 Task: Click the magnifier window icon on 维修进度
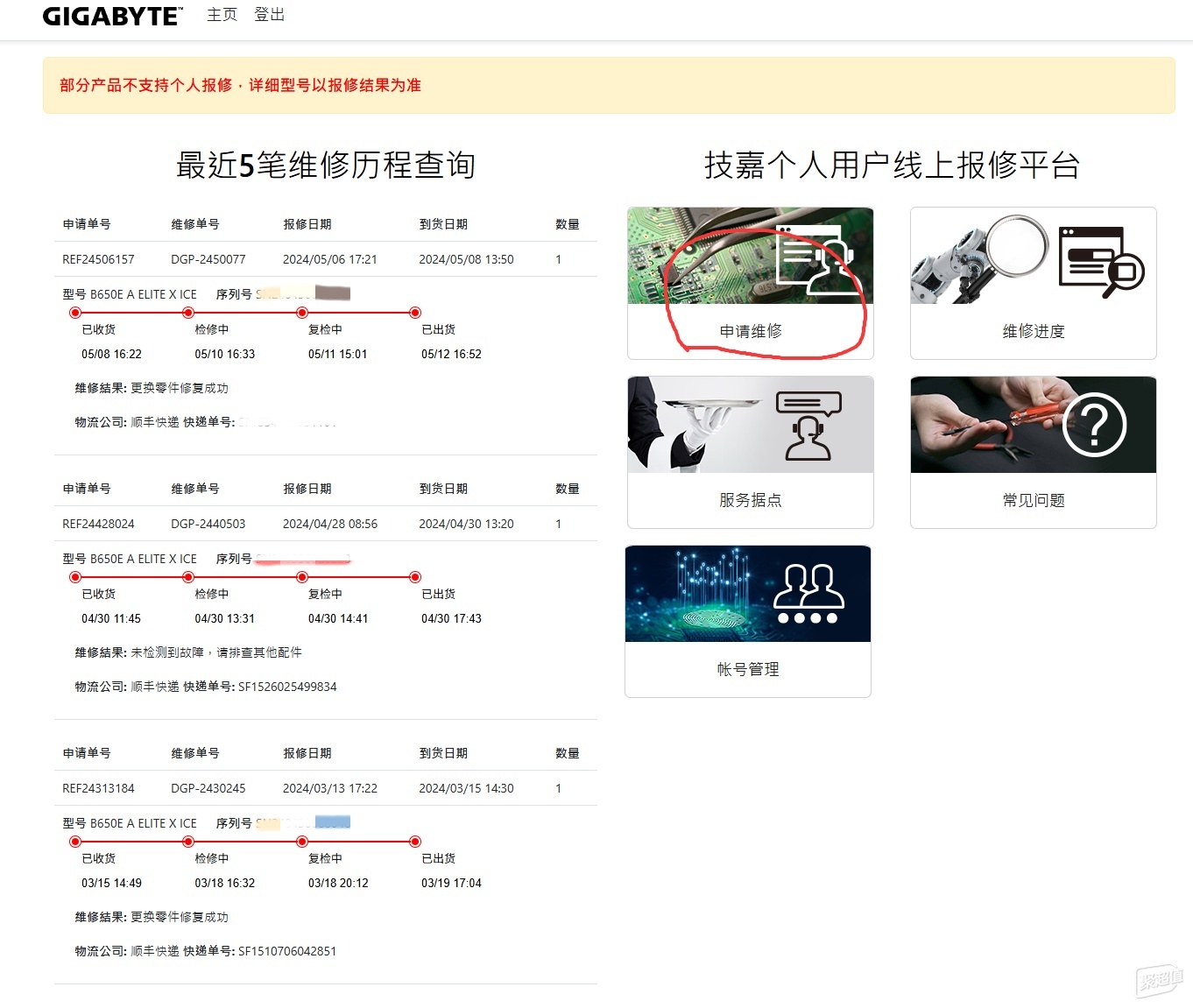pyautogui.click(x=1102, y=262)
